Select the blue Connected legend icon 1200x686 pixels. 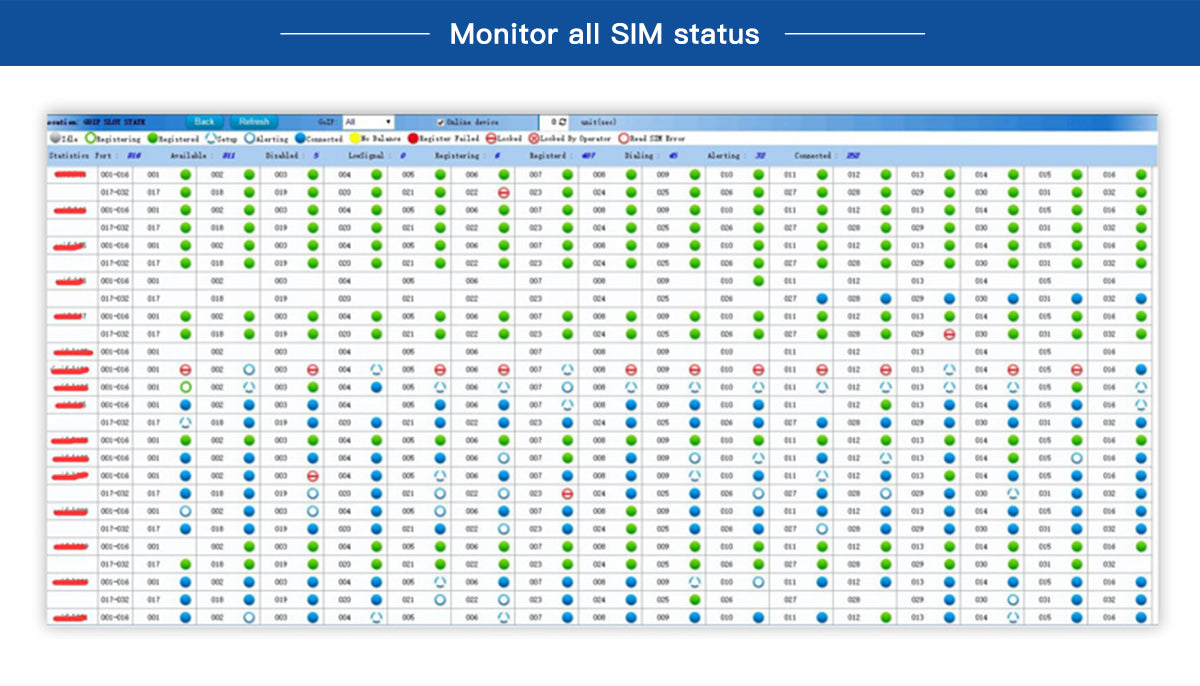click(300, 139)
